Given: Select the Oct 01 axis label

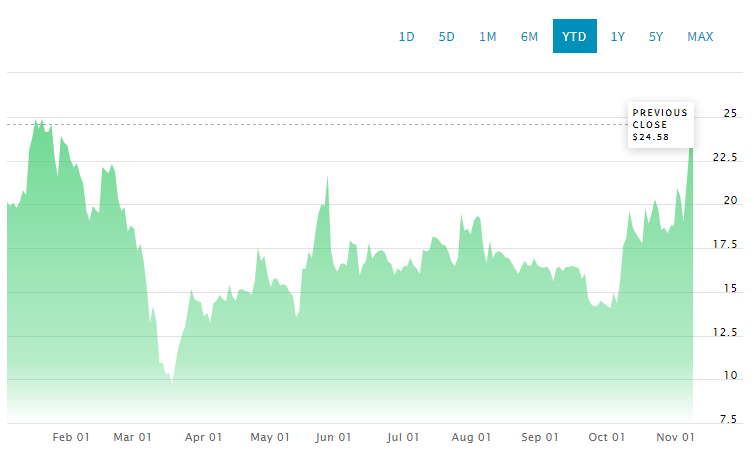Looking at the screenshot, I should 607,437.
